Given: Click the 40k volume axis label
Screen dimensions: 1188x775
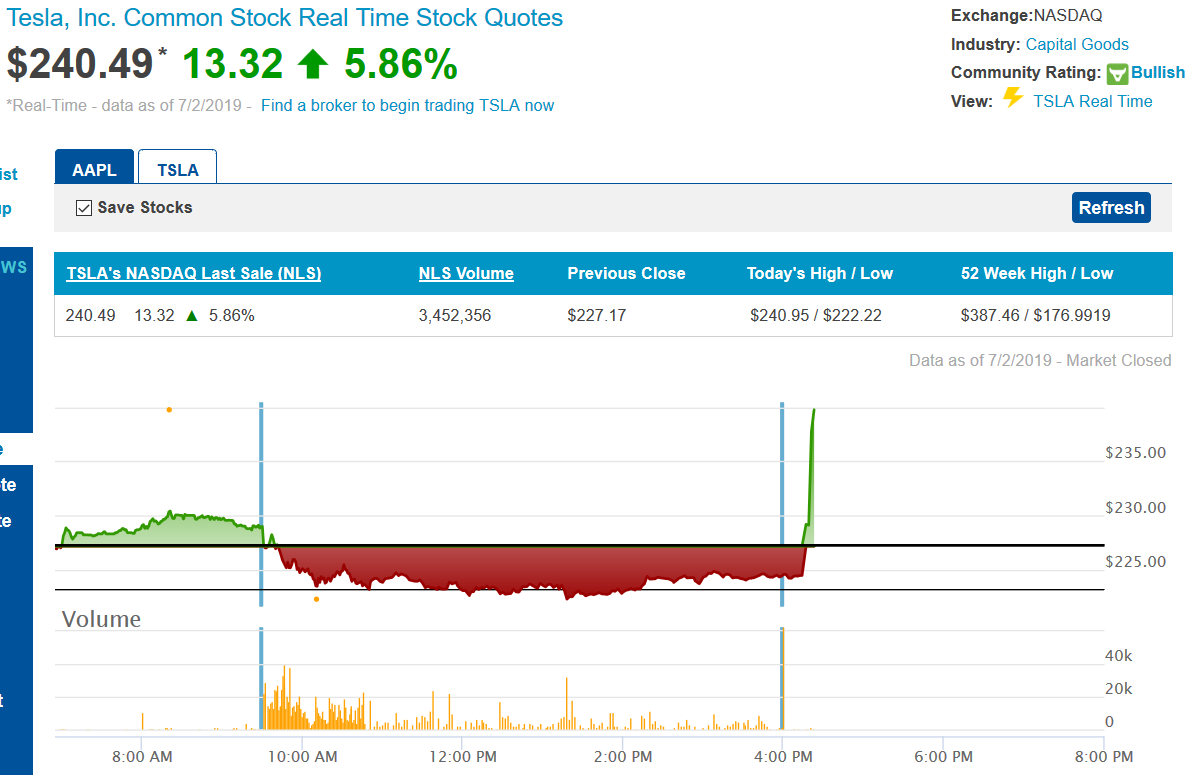Looking at the screenshot, I should click(x=1118, y=656).
